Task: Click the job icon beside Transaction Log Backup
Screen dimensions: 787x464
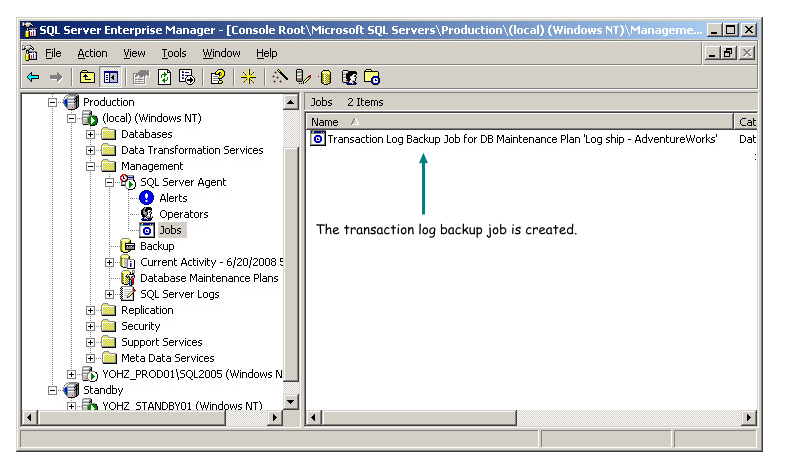Action: (x=318, y=139)
